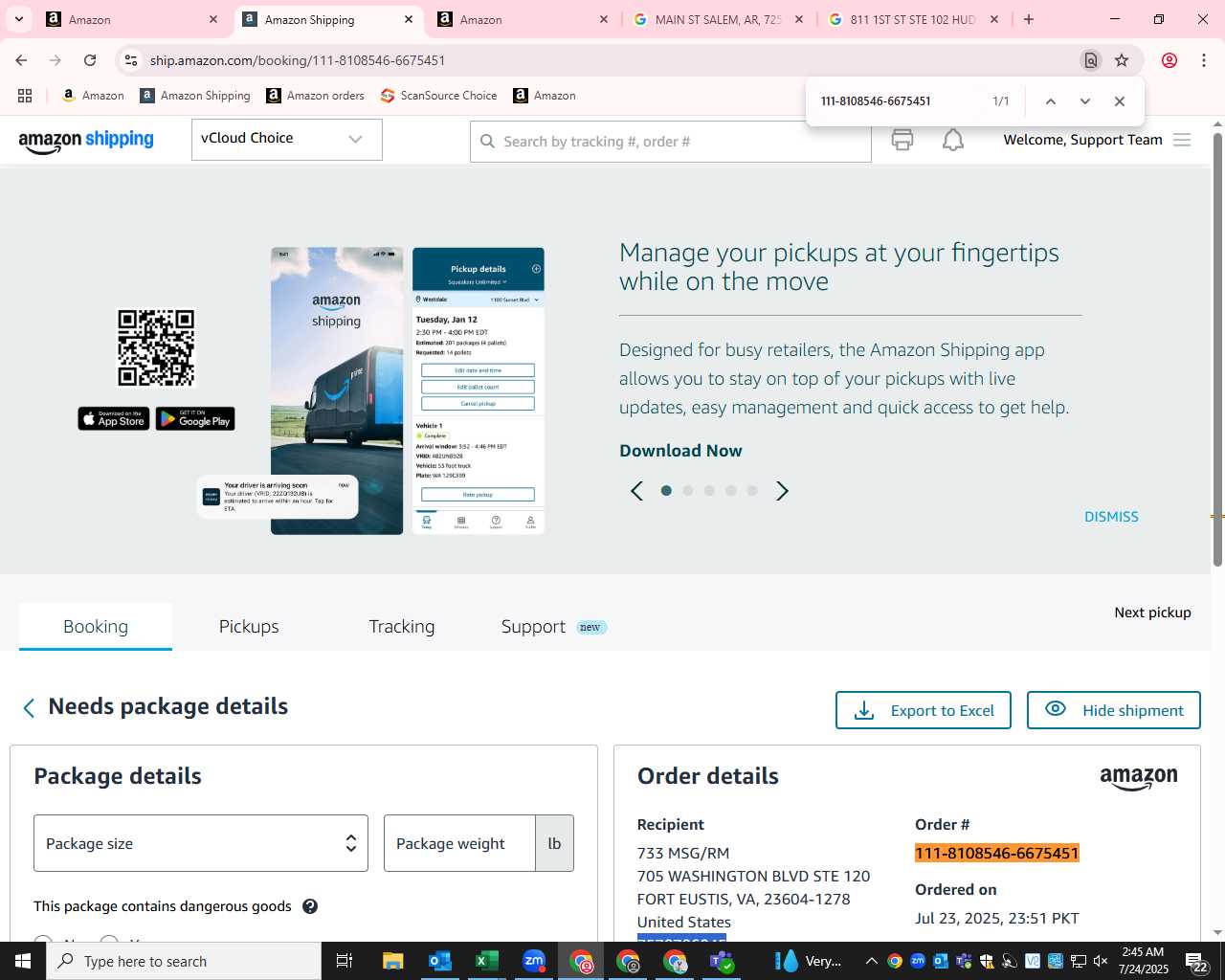Click Export to Excel button
Image resolution: width=1225 pixels, height=980 pixels.
924,710
